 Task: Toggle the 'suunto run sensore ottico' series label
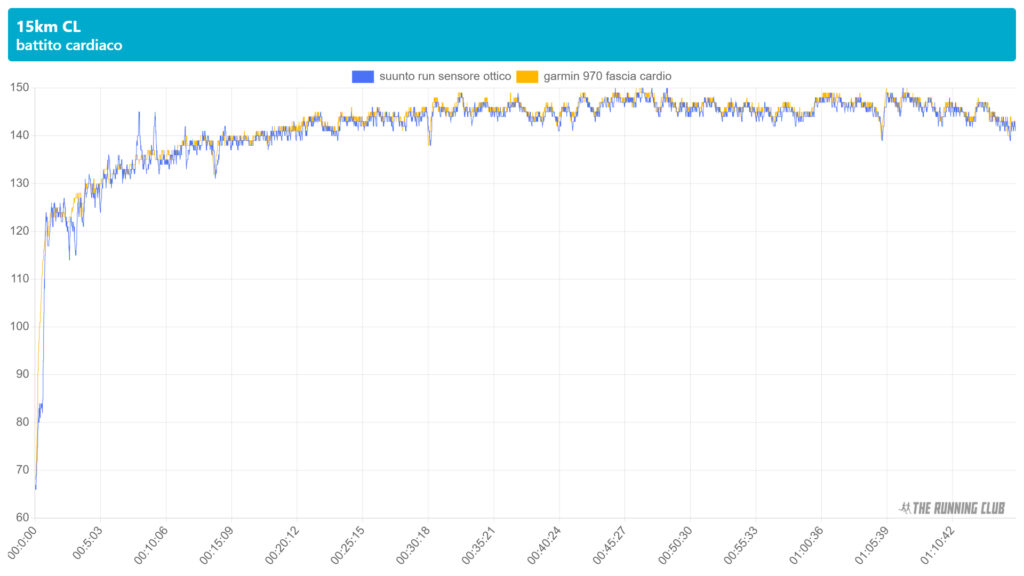click(x=445, y=76)
